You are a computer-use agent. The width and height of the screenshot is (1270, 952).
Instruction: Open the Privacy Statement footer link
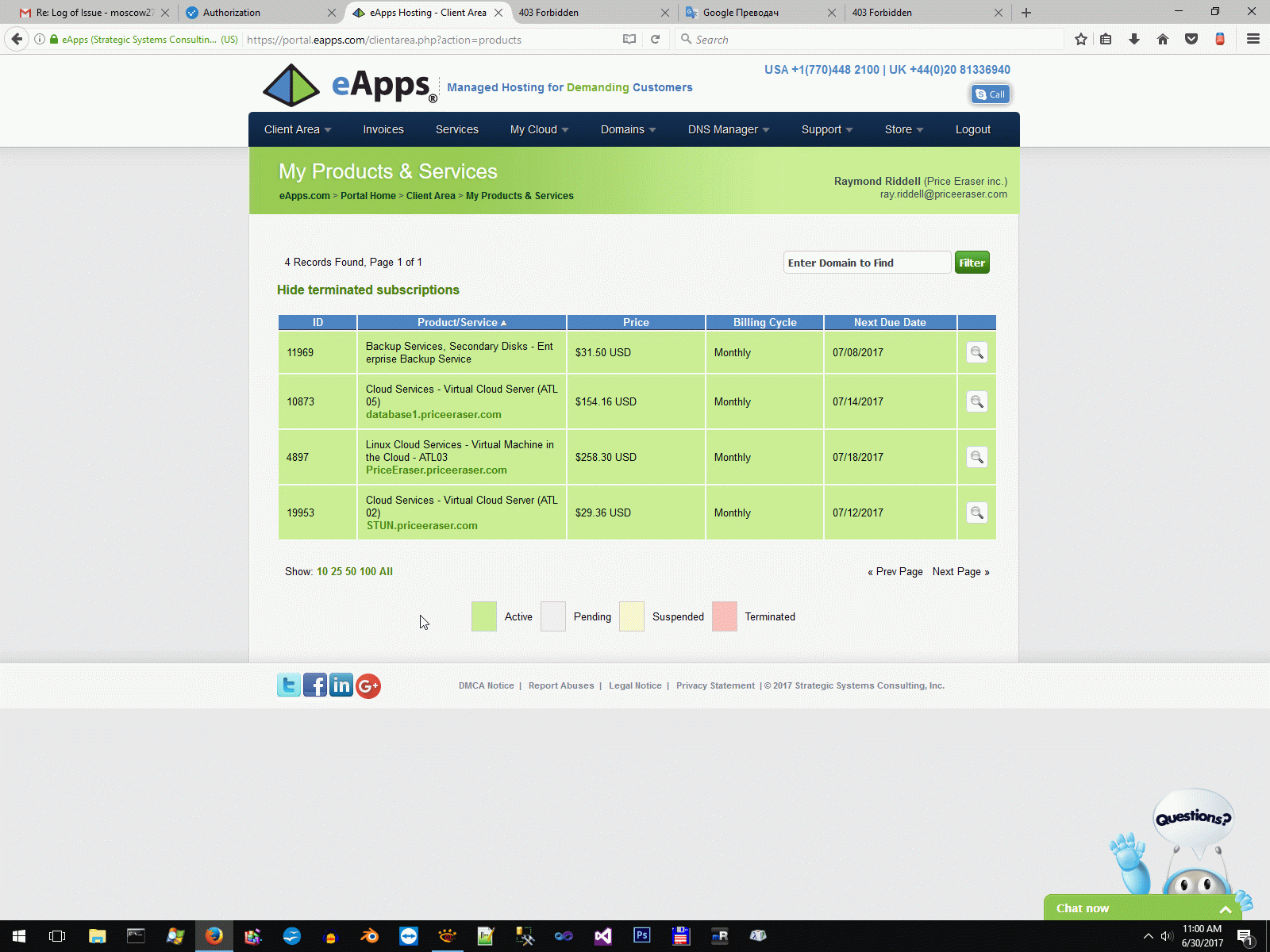pyautogui.click(x=715, y=685)
